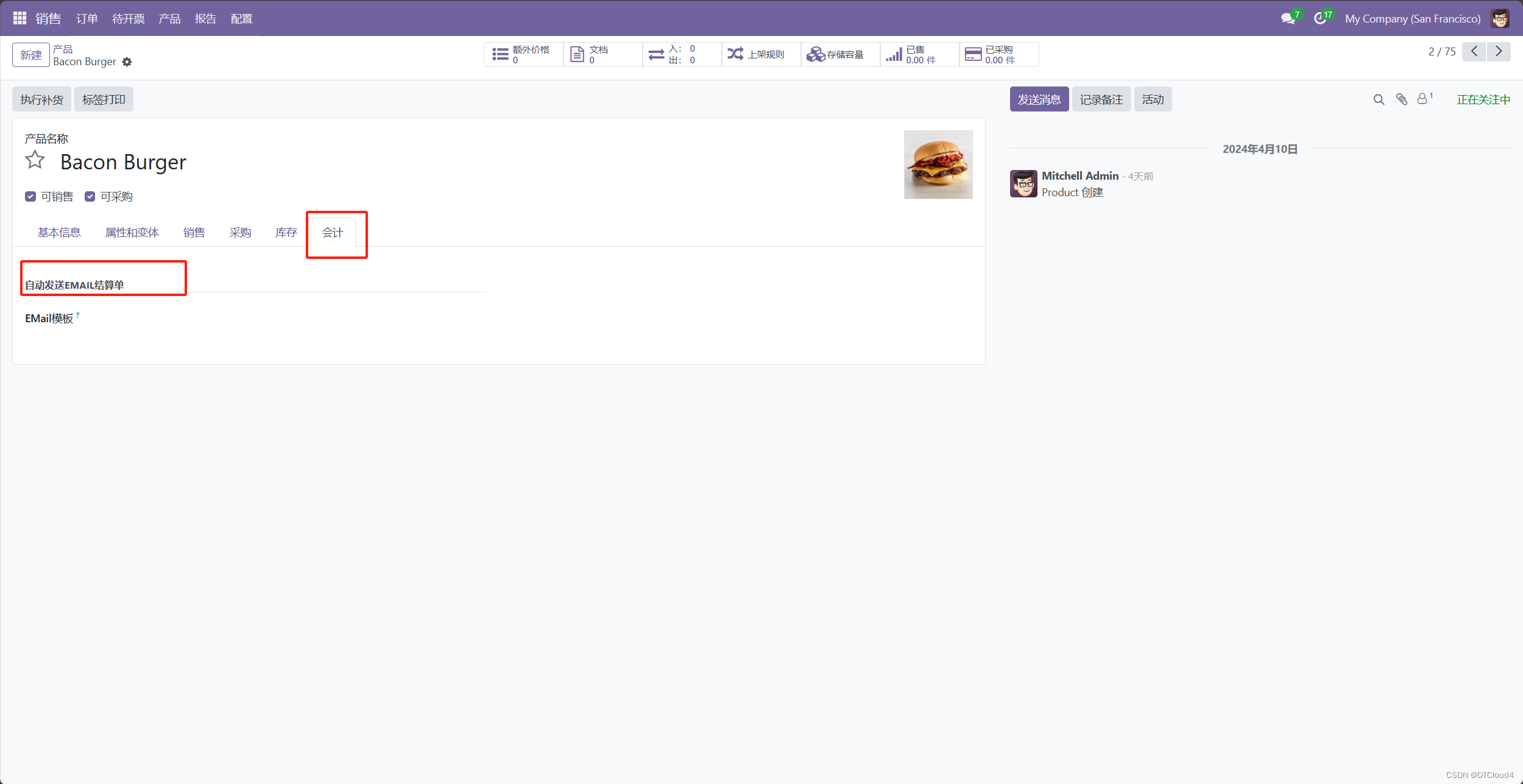Open the gear actions menu next to breadcrumb
This screenshot has width=1523, height=784.
click(x=127, y=62)
